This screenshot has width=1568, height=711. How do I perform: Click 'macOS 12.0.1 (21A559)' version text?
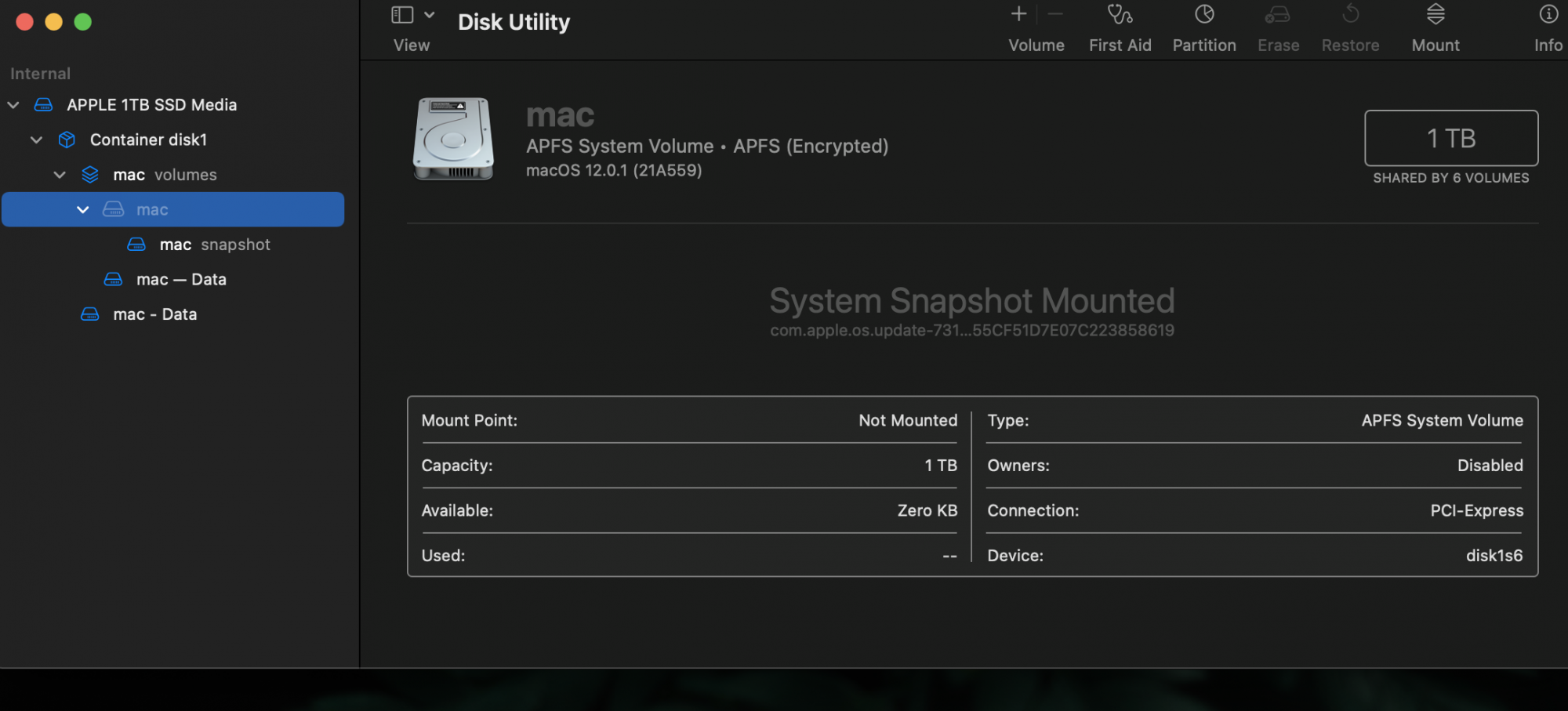point(614,171)
